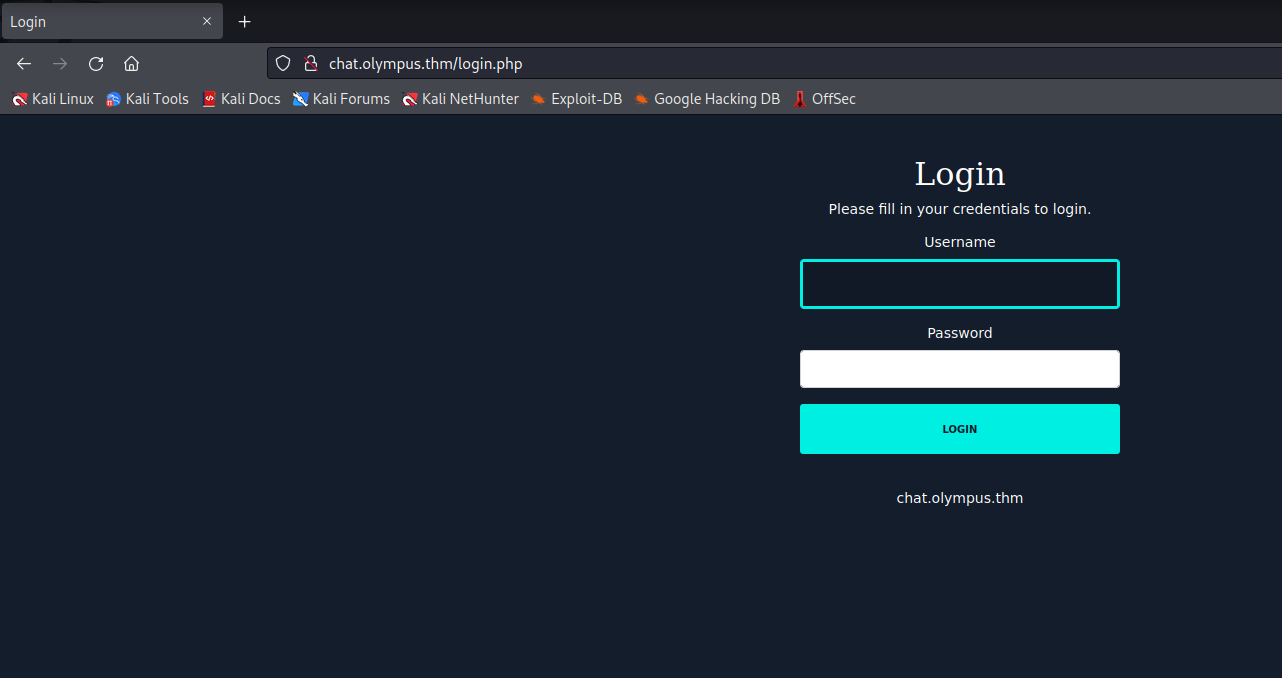Click the Kali Linux dragon bookmark icon
Screen dimensions: 1282x678
[20, 99]
